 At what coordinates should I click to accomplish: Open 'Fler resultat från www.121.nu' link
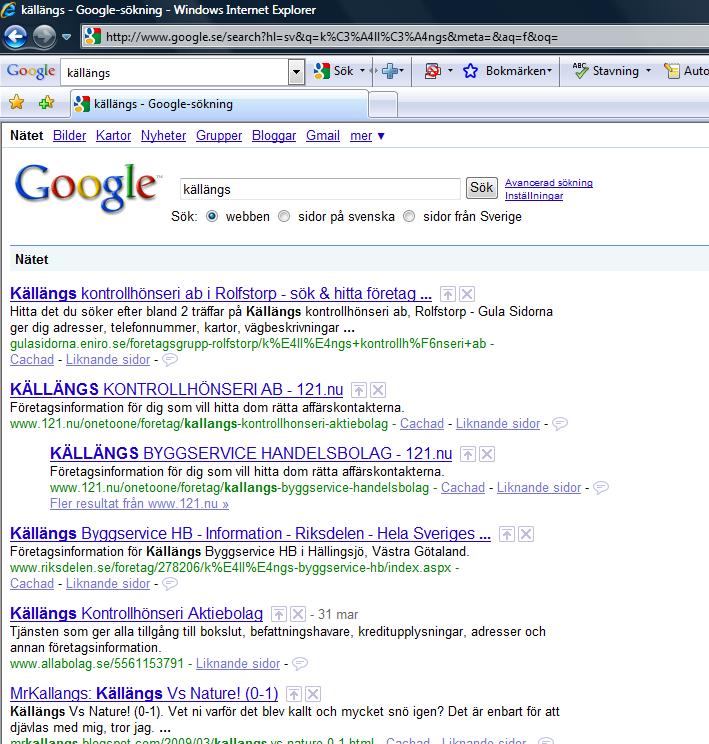[139, 503]
